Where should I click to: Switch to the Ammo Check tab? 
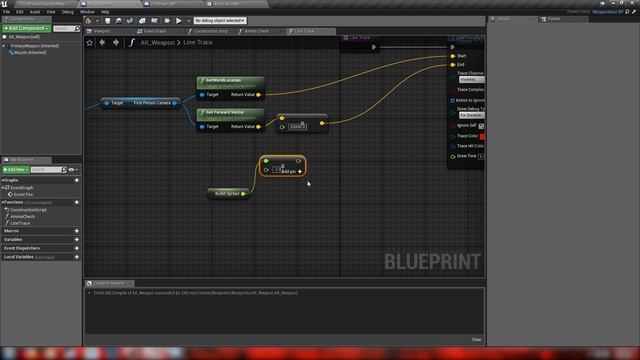256,31
